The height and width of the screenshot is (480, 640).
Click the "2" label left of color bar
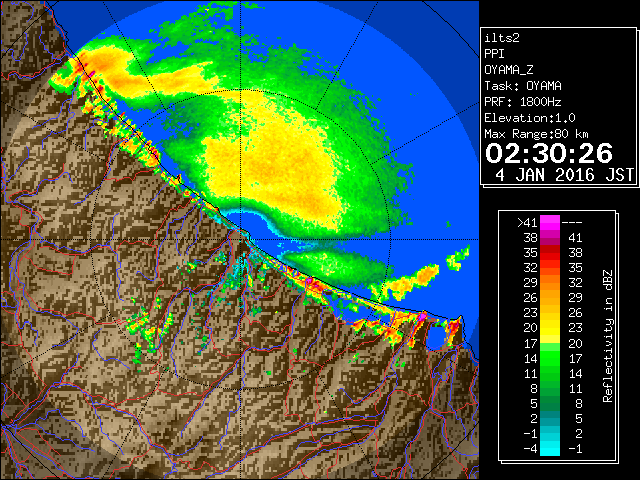click(x=534, y=418)
